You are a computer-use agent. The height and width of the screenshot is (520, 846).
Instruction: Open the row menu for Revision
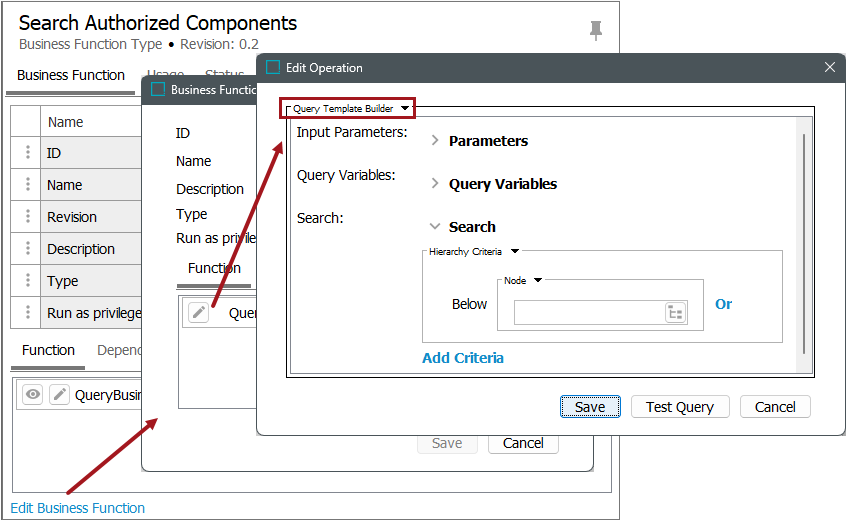click(28, 217)
